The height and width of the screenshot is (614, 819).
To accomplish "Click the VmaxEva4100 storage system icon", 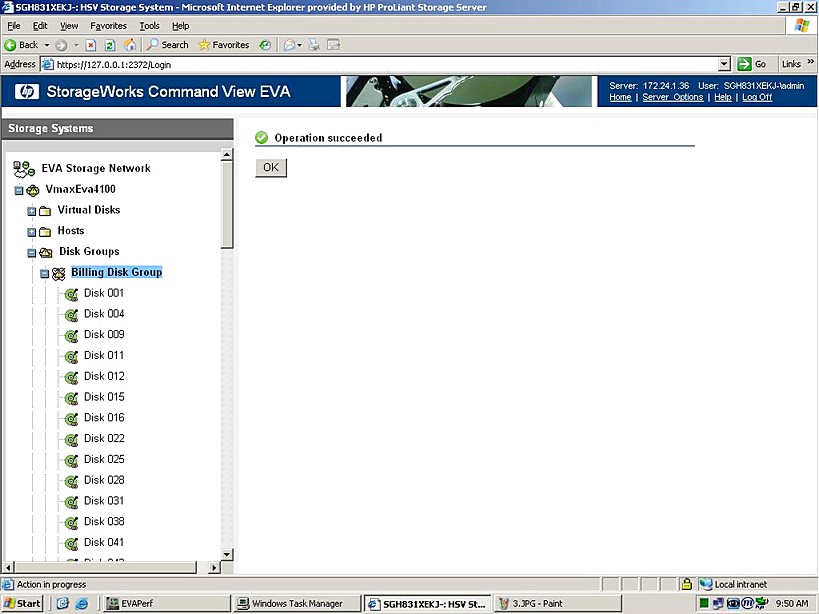I will (x=33, y=190).
